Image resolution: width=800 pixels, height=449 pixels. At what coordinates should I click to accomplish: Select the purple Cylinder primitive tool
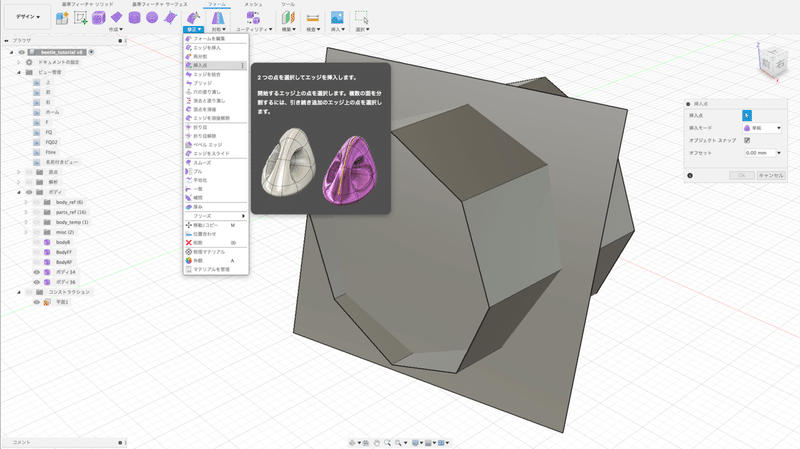[x=134, y=18]
